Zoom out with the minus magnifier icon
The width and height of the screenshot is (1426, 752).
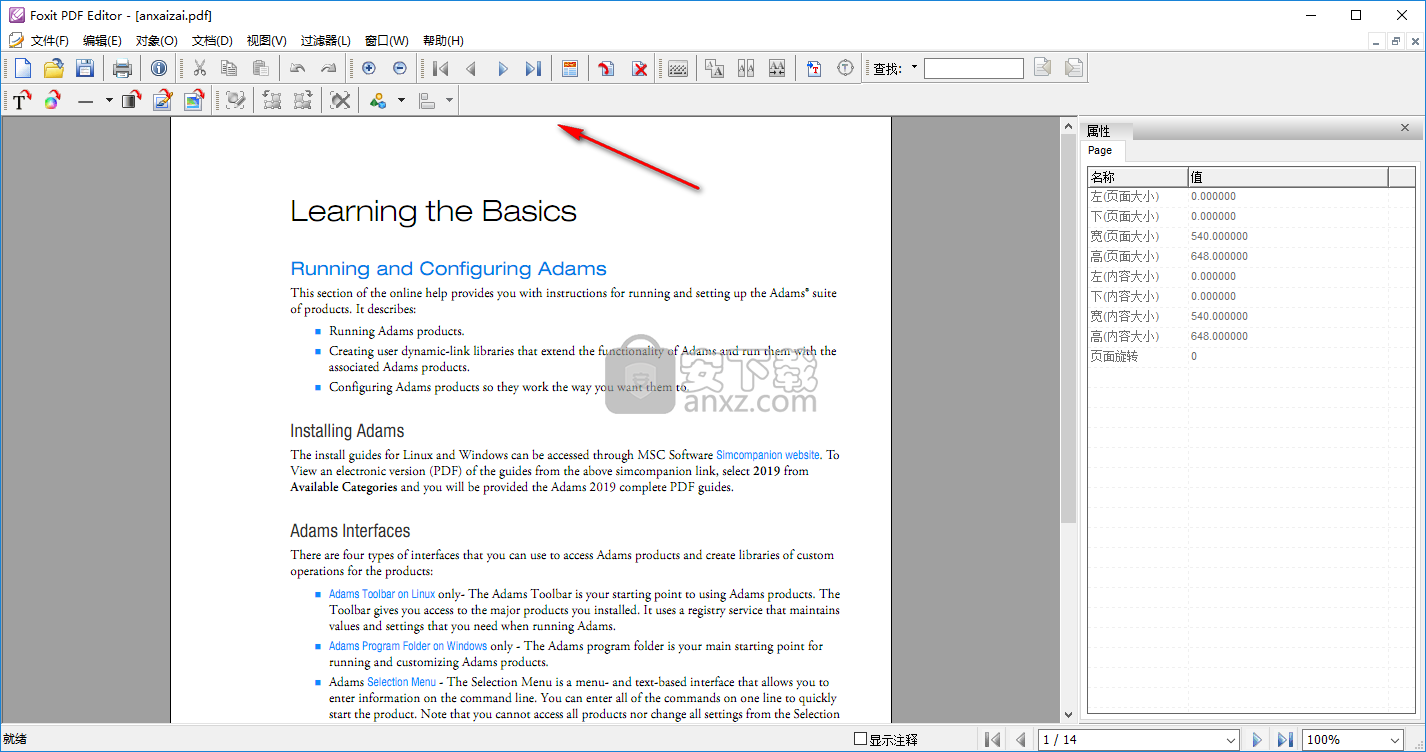pyautogui.click(x=400, y=68)
